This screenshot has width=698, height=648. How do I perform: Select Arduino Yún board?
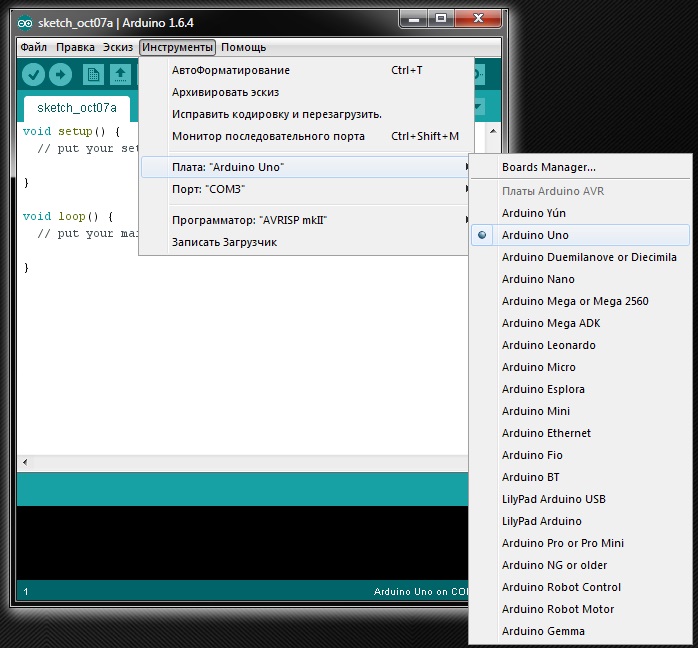point(580,213)
